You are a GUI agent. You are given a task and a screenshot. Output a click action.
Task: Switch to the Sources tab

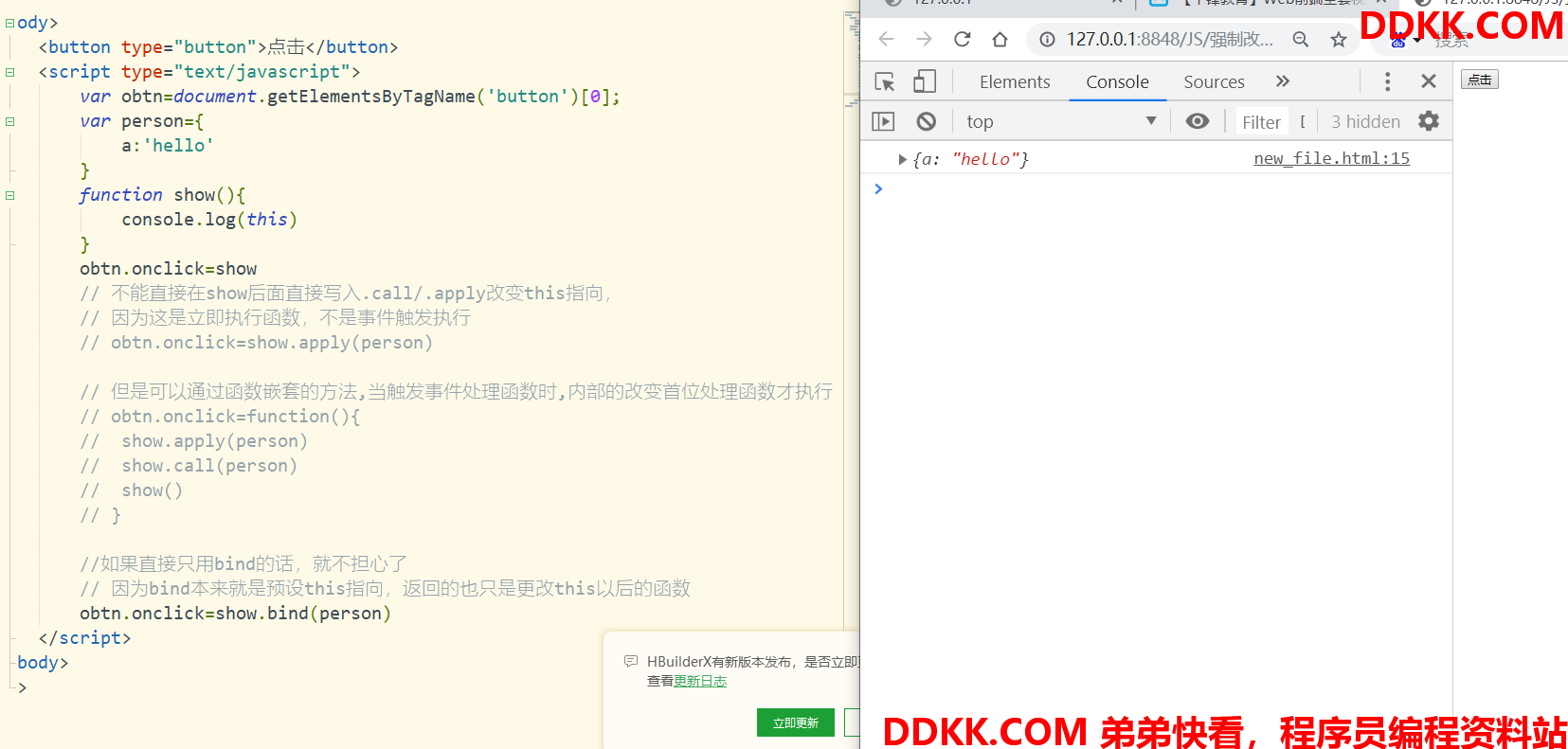[1214, 81]
